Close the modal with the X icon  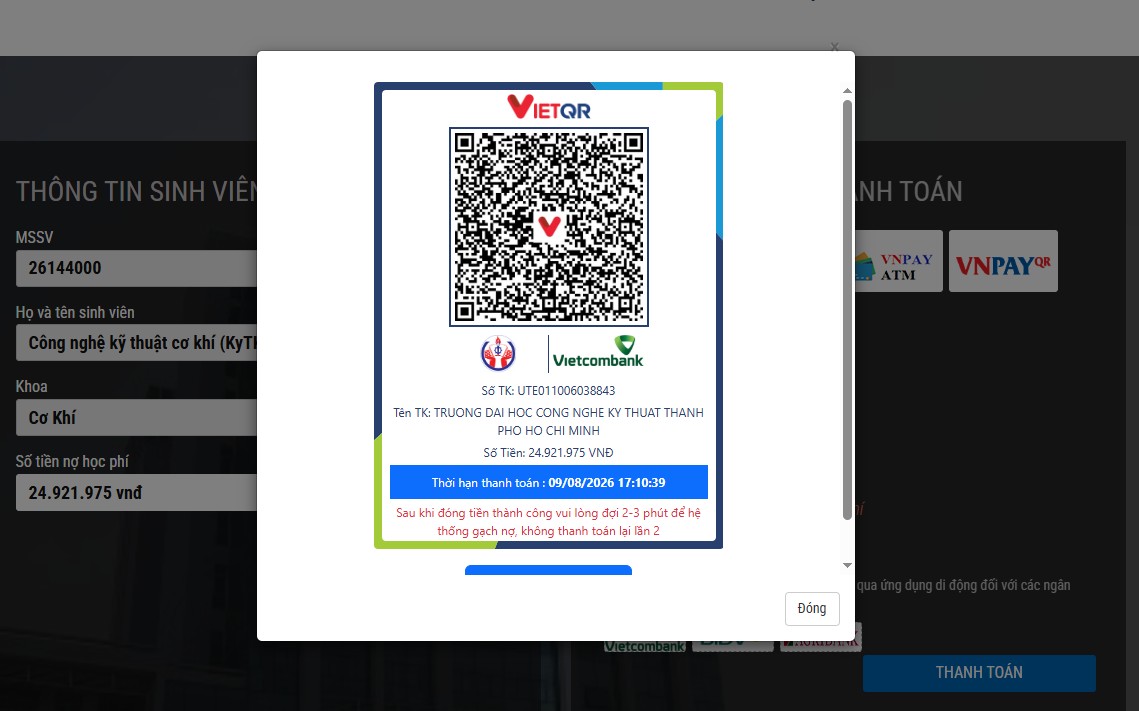[835, 46]
